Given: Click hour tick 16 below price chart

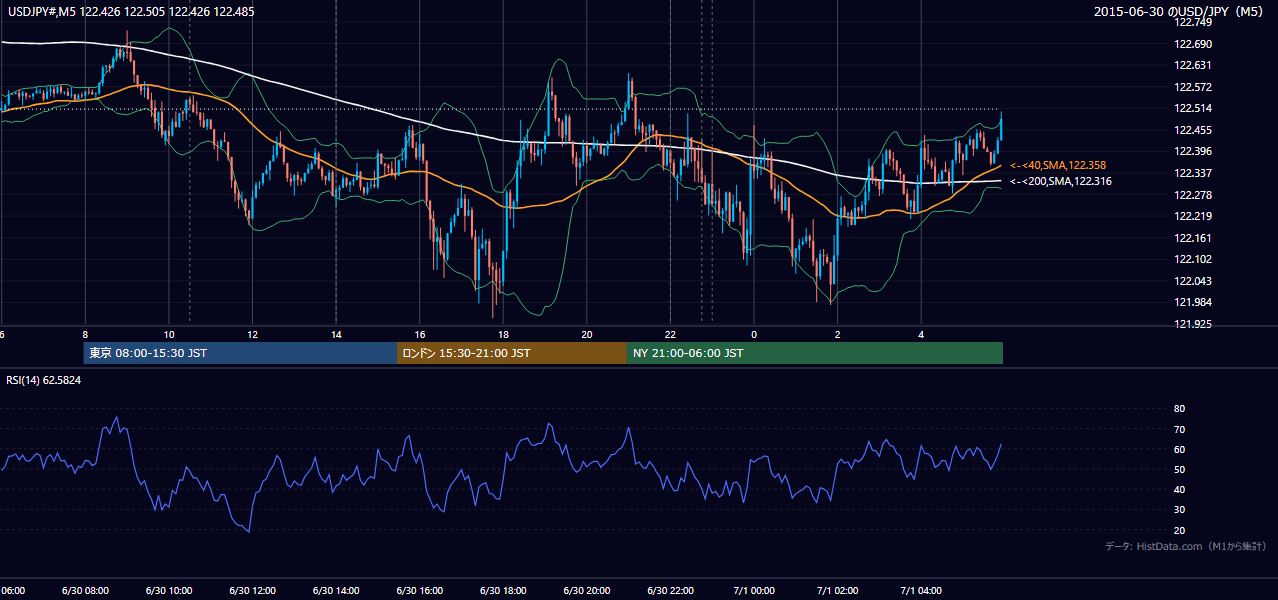Looking at the screenshot, I should coord(420,334).
